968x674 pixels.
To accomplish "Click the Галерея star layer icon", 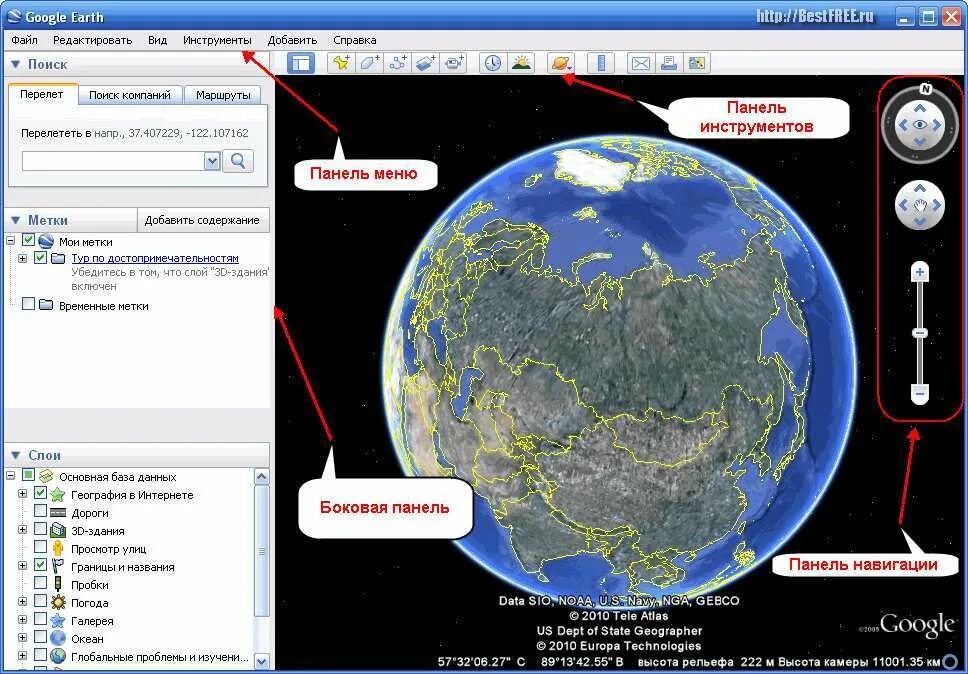I will coord(57,620).
